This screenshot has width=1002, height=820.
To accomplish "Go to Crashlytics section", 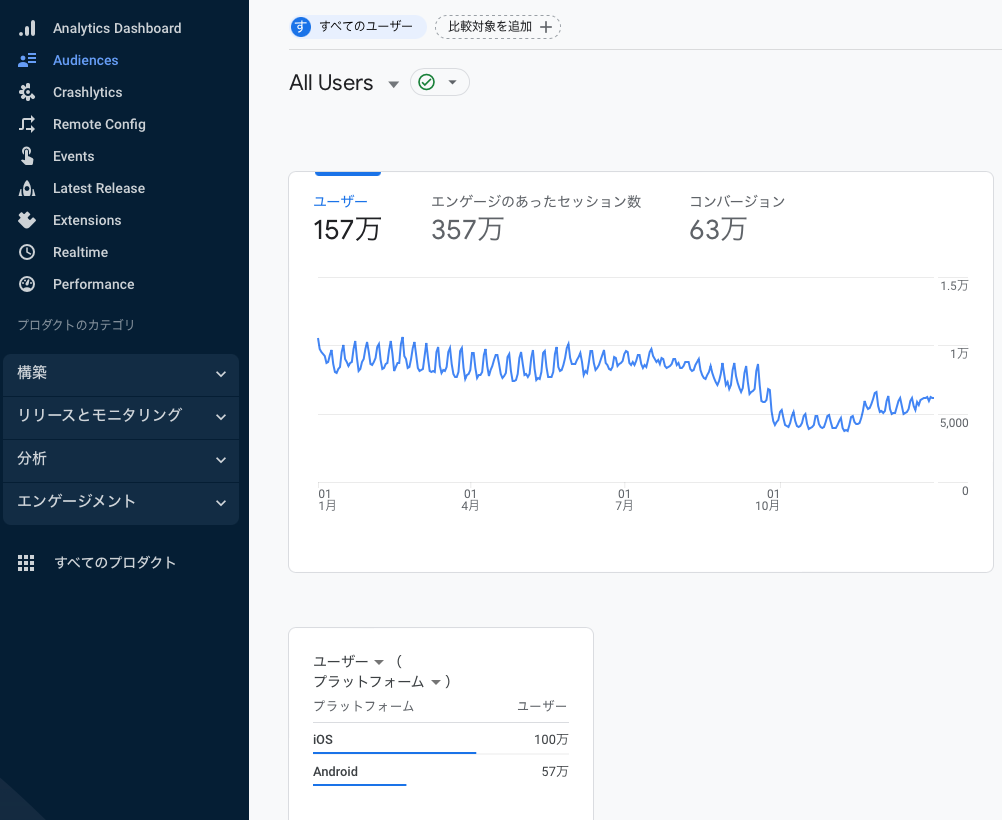I will pos(88,92).
